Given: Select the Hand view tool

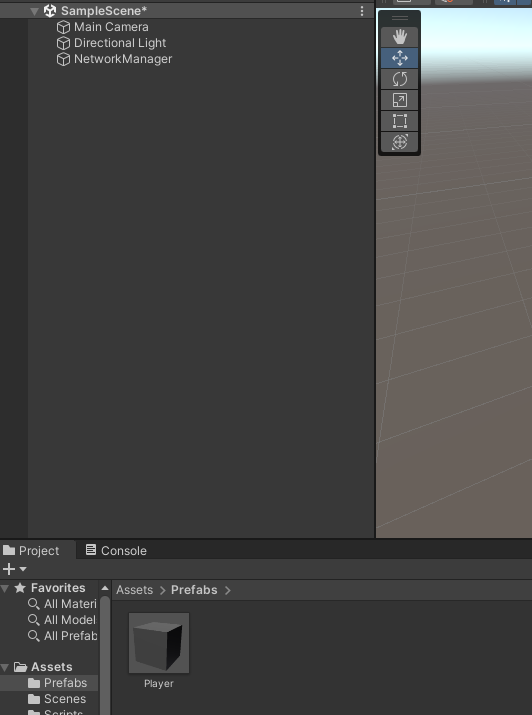Looking at the screenshot, I should coord(399,37).
